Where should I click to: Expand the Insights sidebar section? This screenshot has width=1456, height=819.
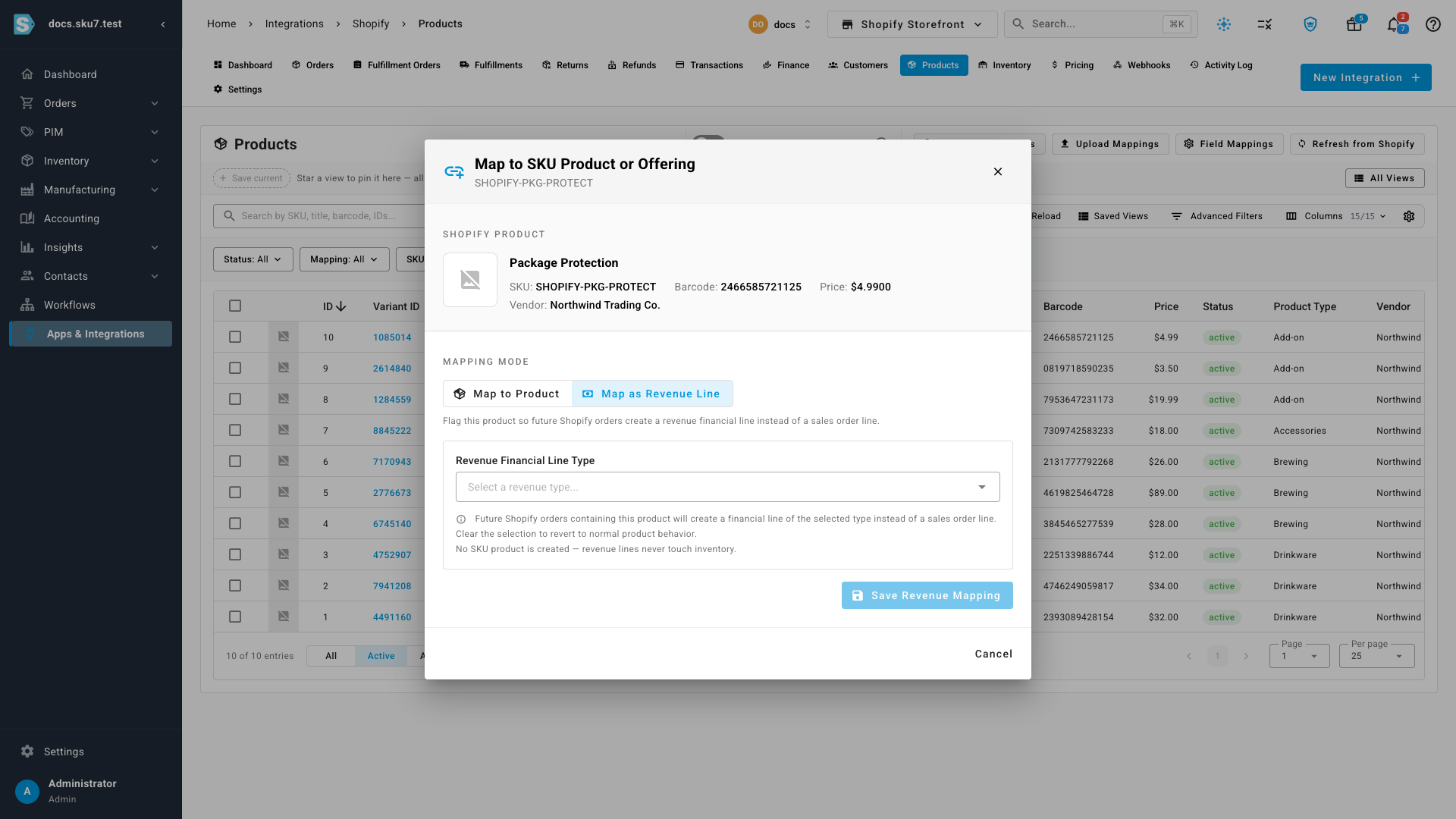coord(91,247)
